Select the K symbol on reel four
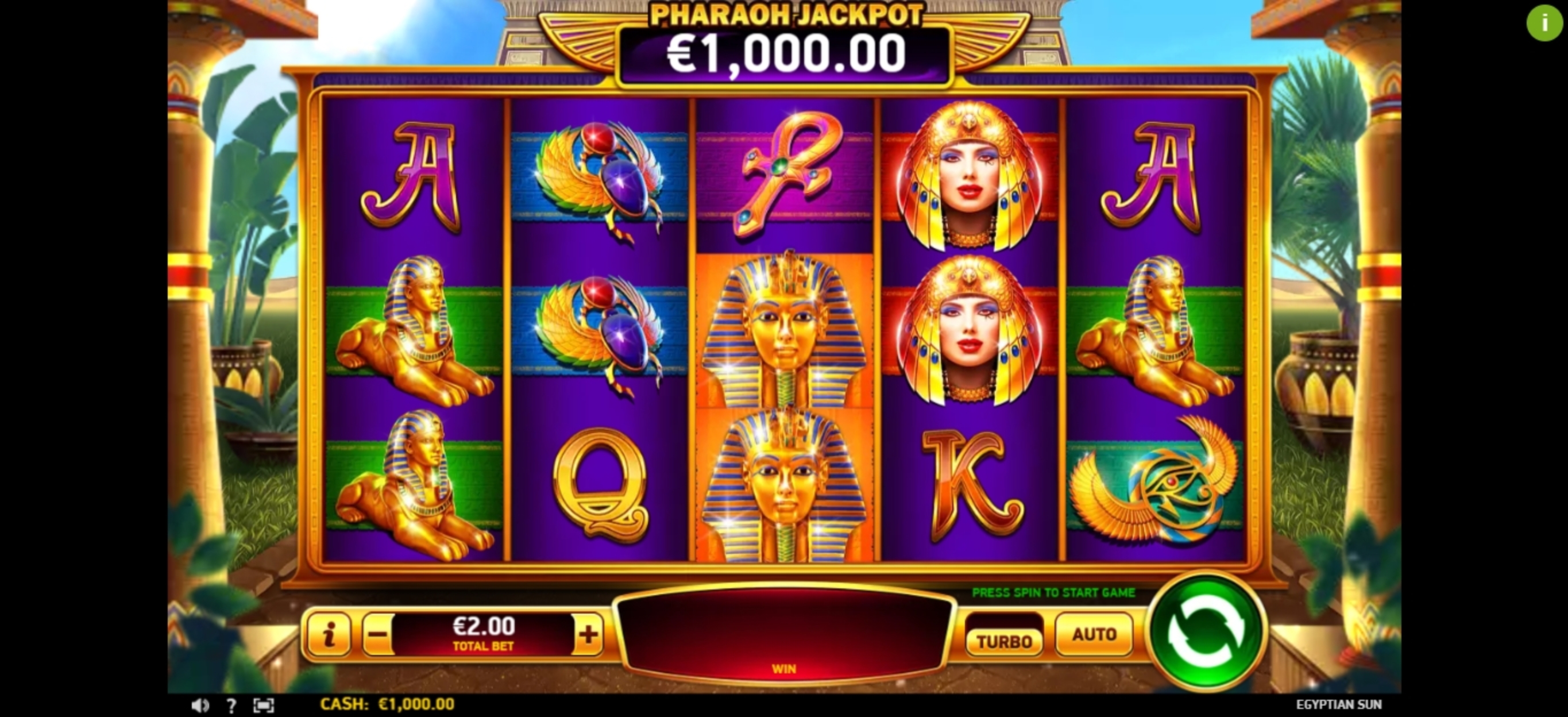This screenshot has height=717, width=1568. (970, 484)
